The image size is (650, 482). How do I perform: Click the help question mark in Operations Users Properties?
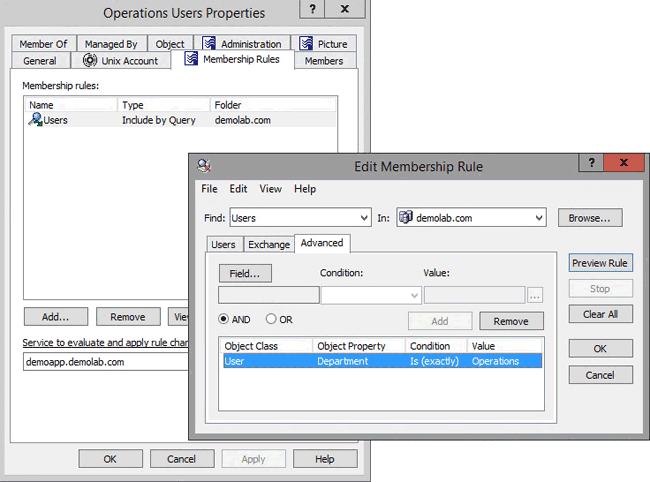tap(312, 9)
